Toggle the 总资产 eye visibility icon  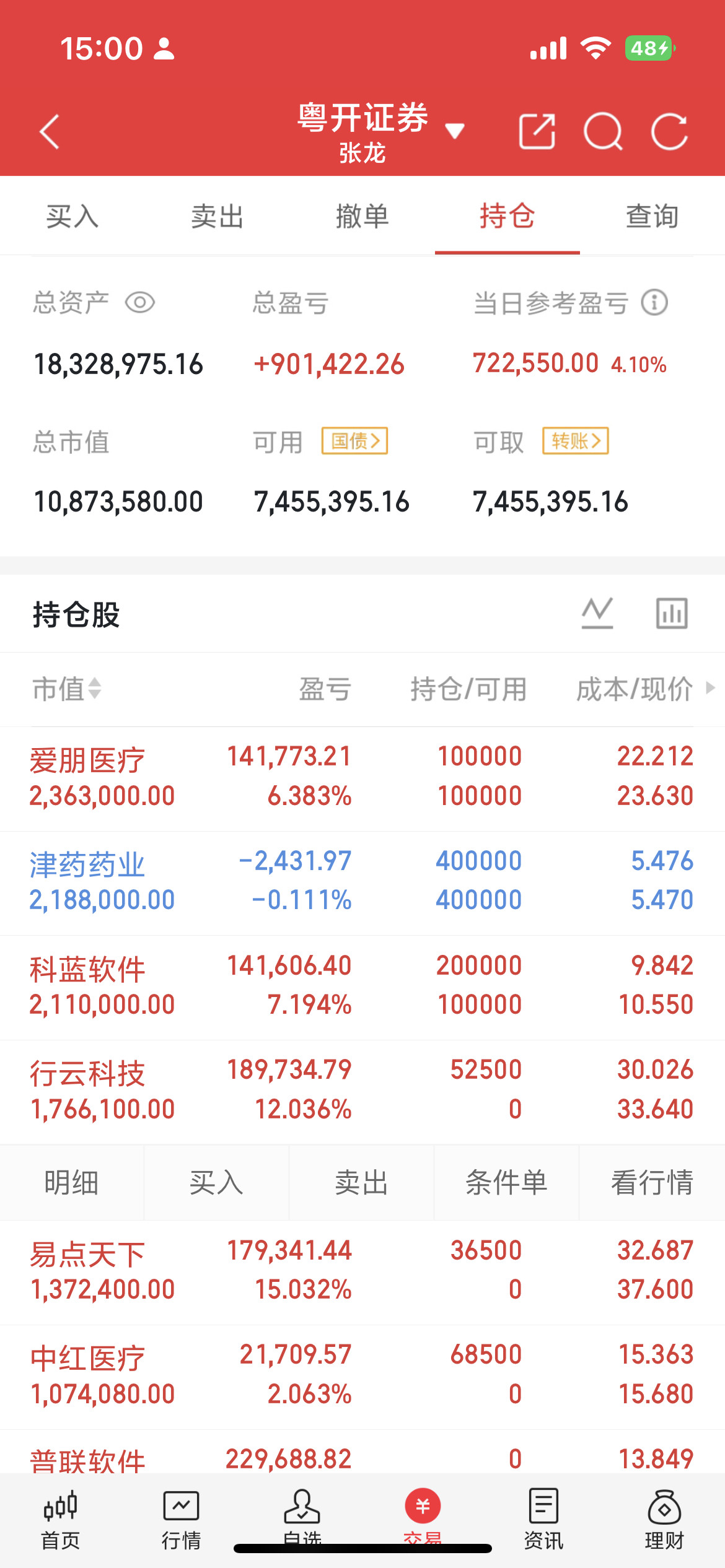click(140, 303)
